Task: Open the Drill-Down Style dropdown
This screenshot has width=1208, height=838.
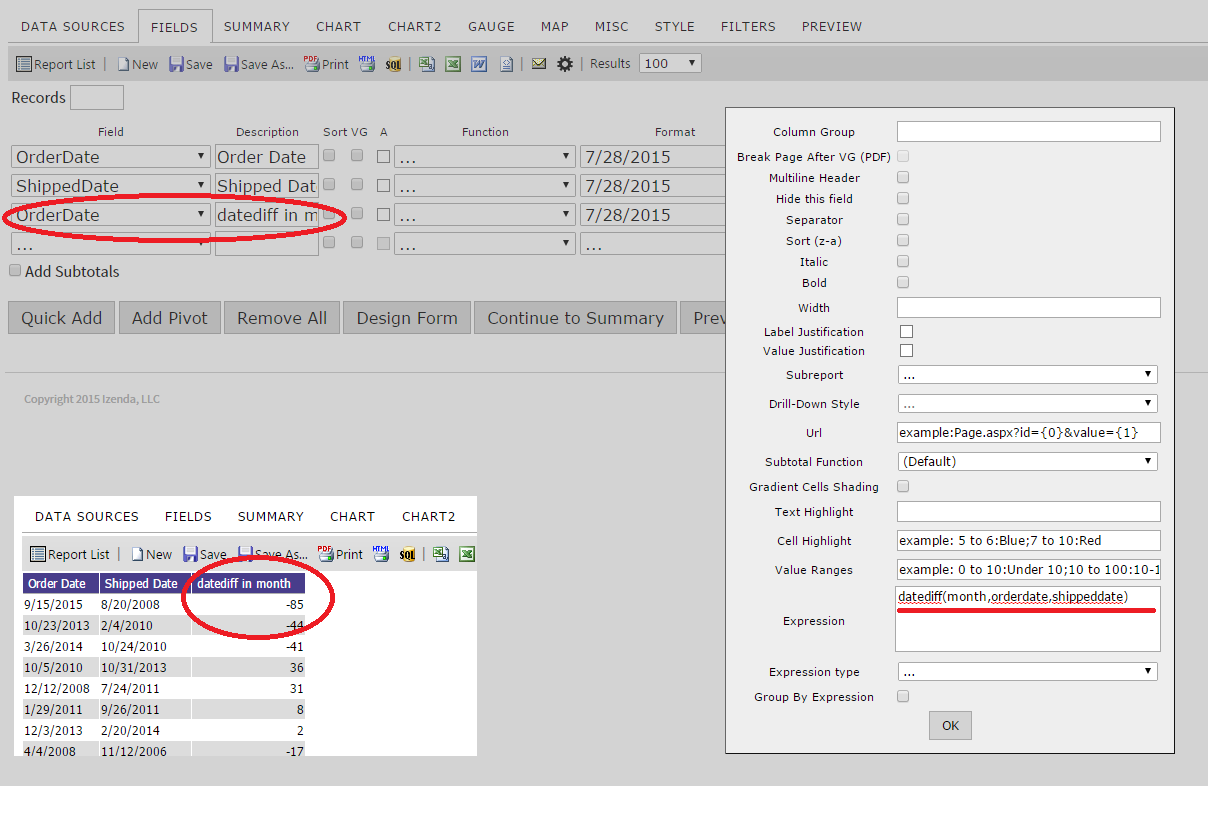Action: [1028, 404]
